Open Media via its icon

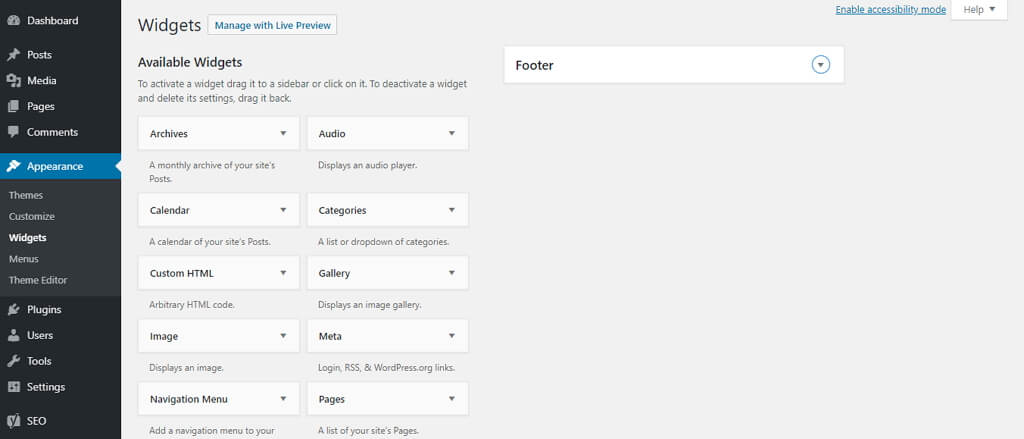(13, 80)
